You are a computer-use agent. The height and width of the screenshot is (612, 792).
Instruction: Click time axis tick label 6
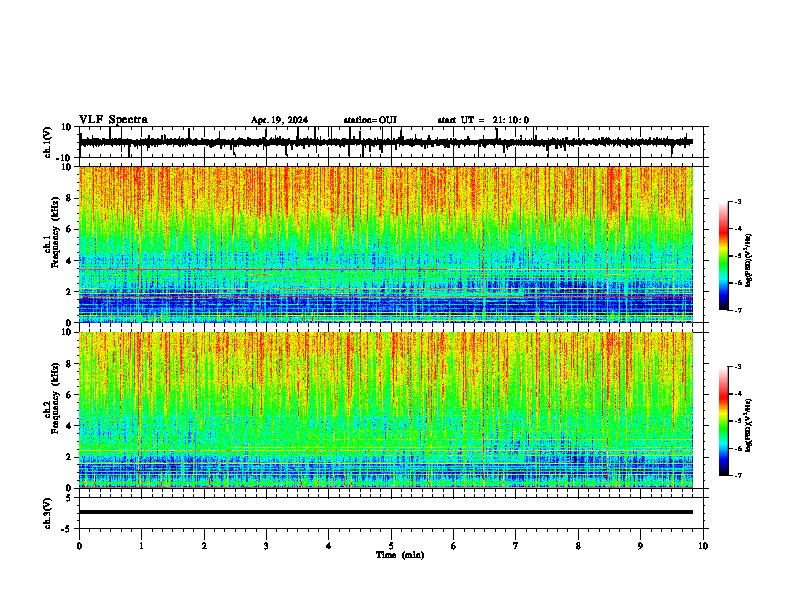(x=454, y=546)
